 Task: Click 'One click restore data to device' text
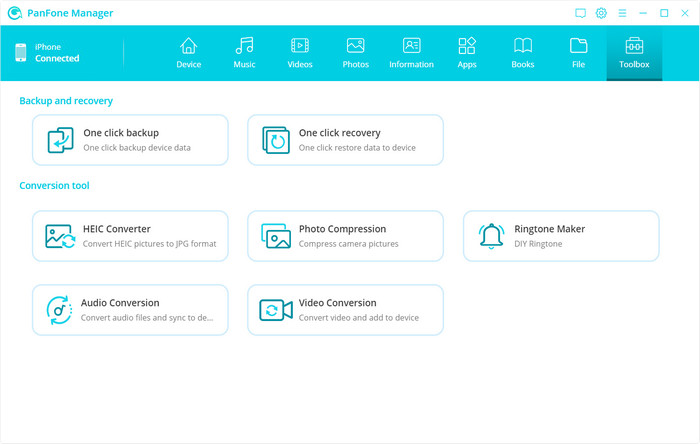pos(357,148)
